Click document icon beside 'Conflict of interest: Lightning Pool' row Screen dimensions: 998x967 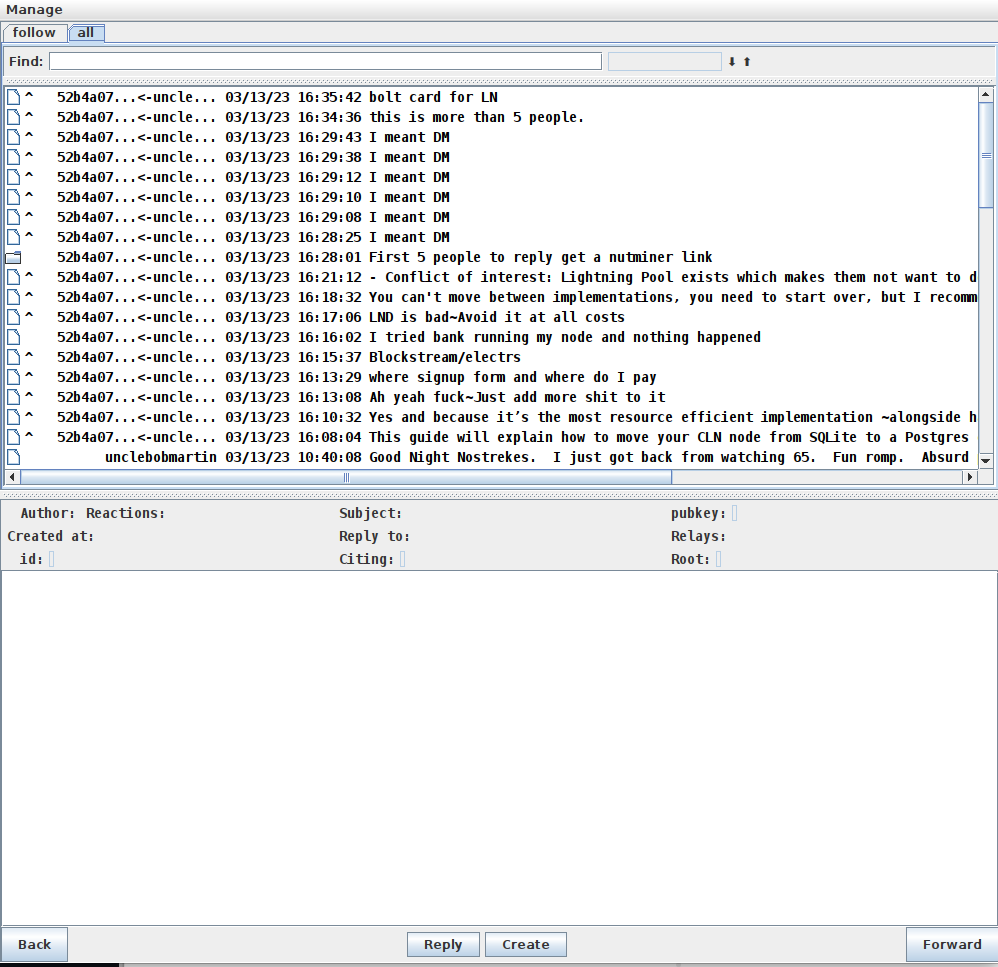13,277
